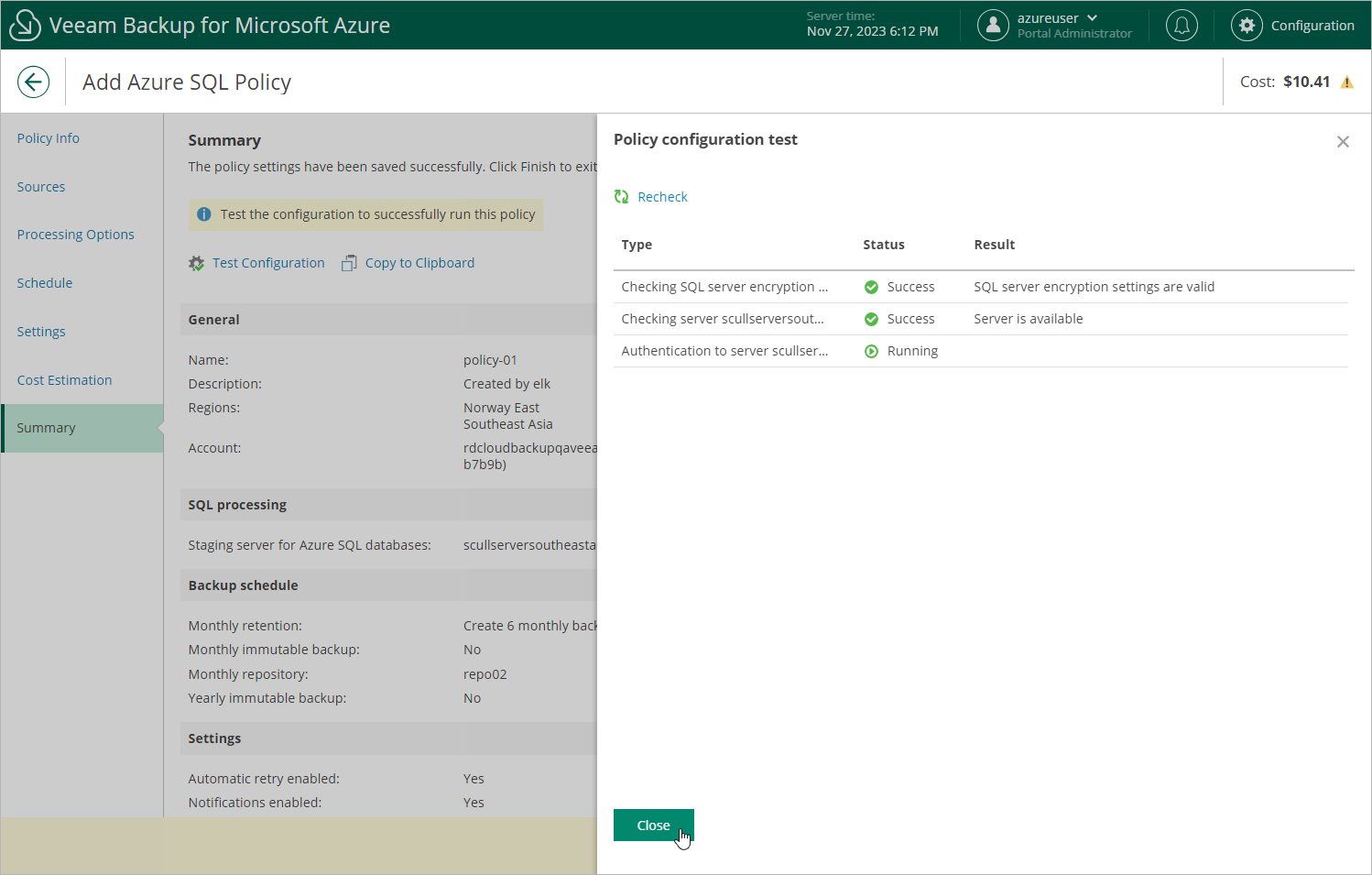Click 'Created by elk' description value
The height and width of the screenshot is (875, 1372).
507,384
